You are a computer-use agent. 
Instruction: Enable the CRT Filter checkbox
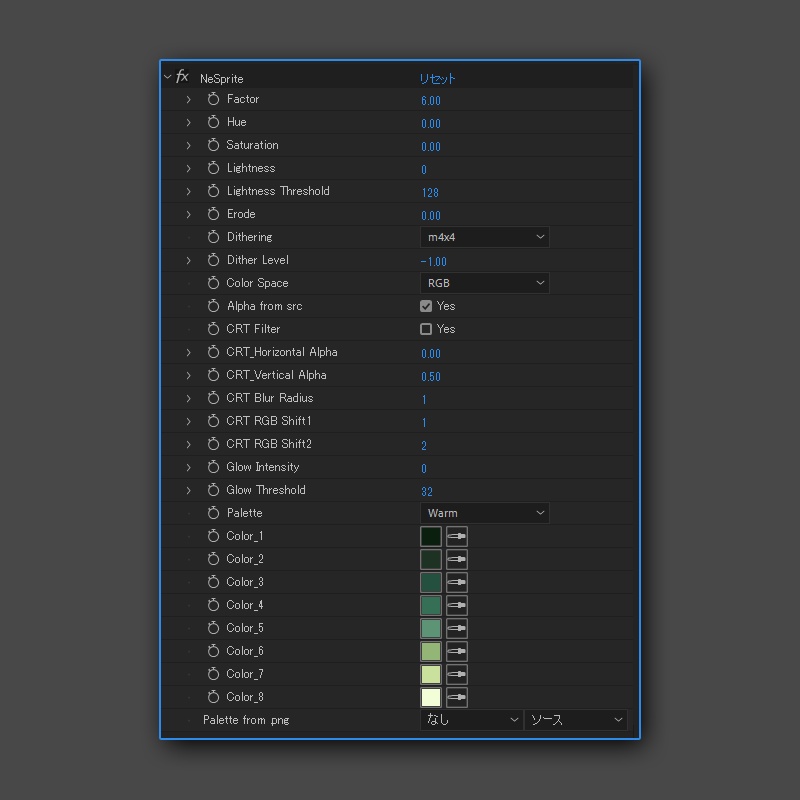[426, 329]
